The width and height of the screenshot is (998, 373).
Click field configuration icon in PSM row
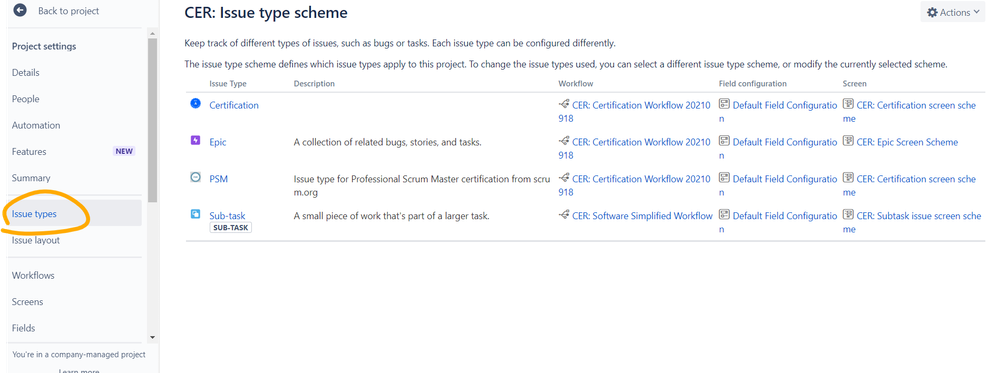click(x=724, y=178)
